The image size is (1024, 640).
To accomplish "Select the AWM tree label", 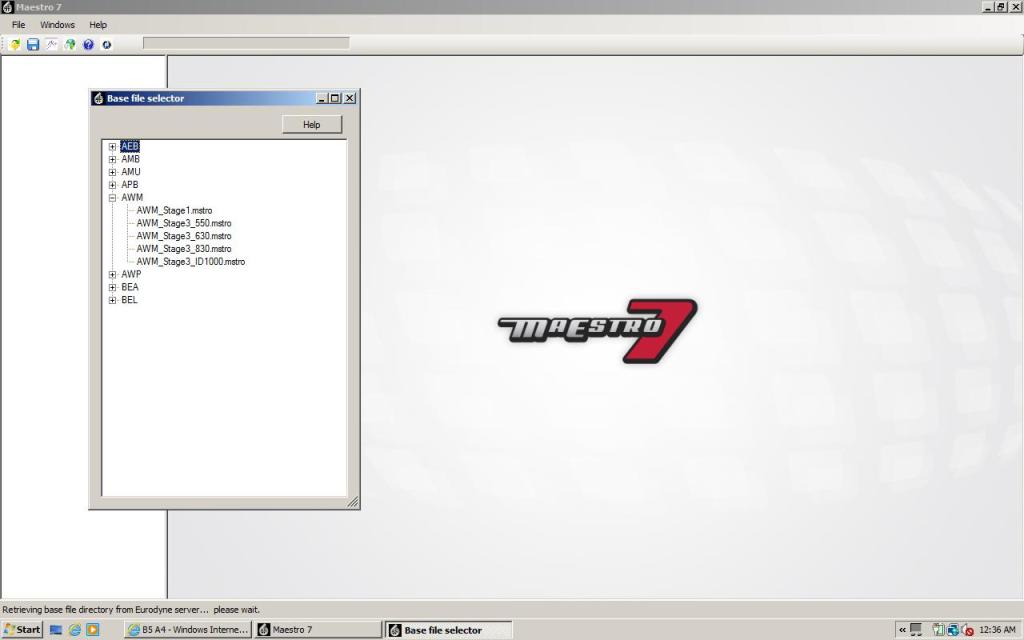I will point(132,197).
